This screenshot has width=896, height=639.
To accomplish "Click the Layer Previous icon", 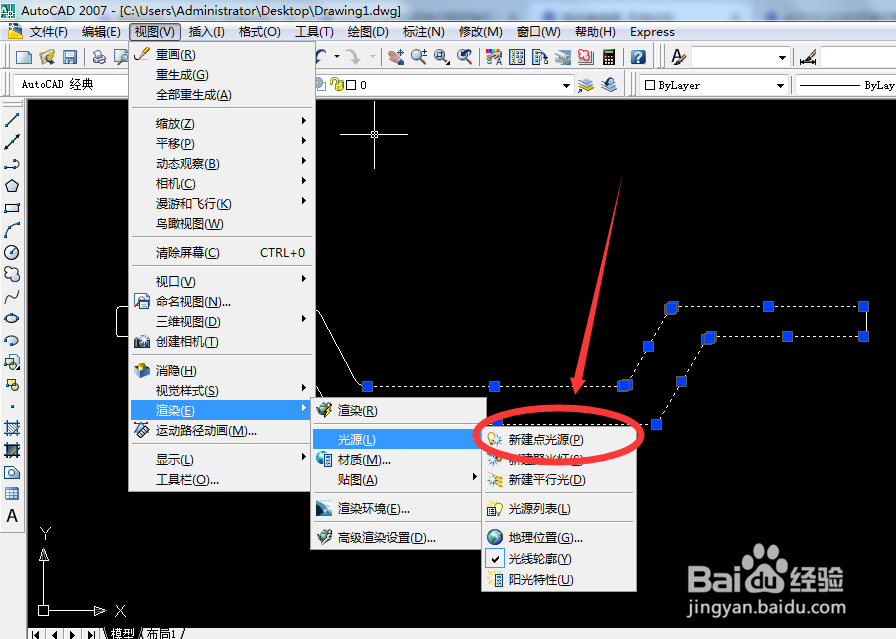I will pos(609,85).
